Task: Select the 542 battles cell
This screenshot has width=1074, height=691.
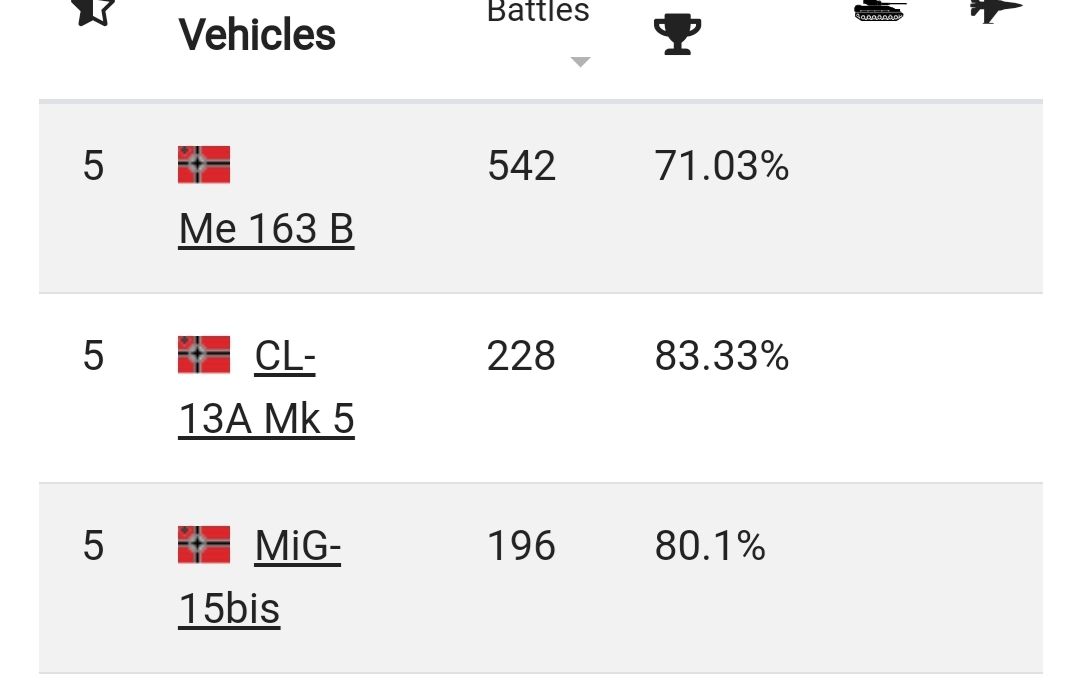Action: click(x=521, y=166)
